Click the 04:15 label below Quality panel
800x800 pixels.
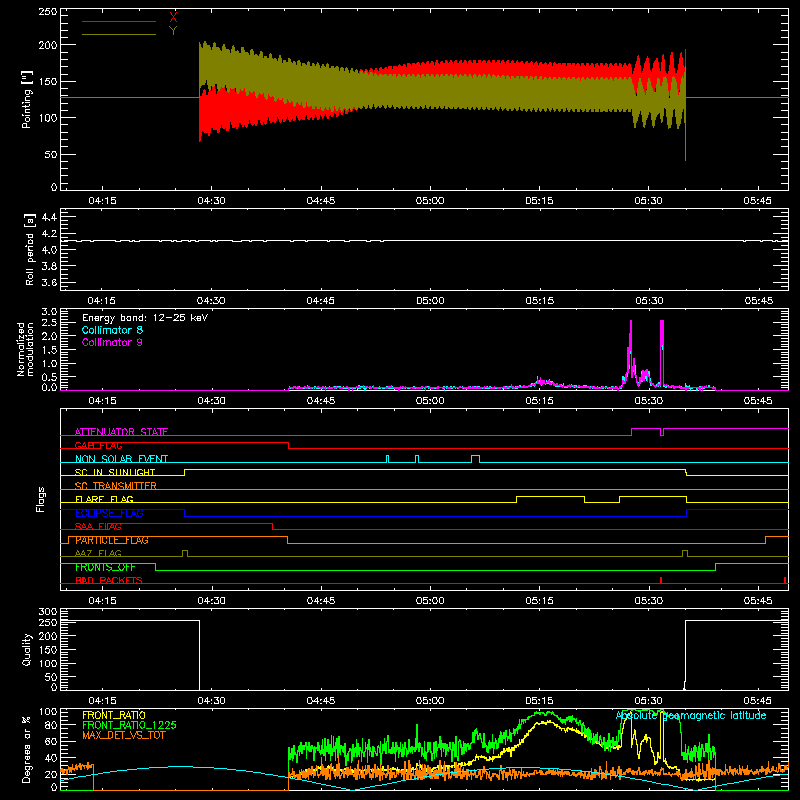[x=102, y=701]
